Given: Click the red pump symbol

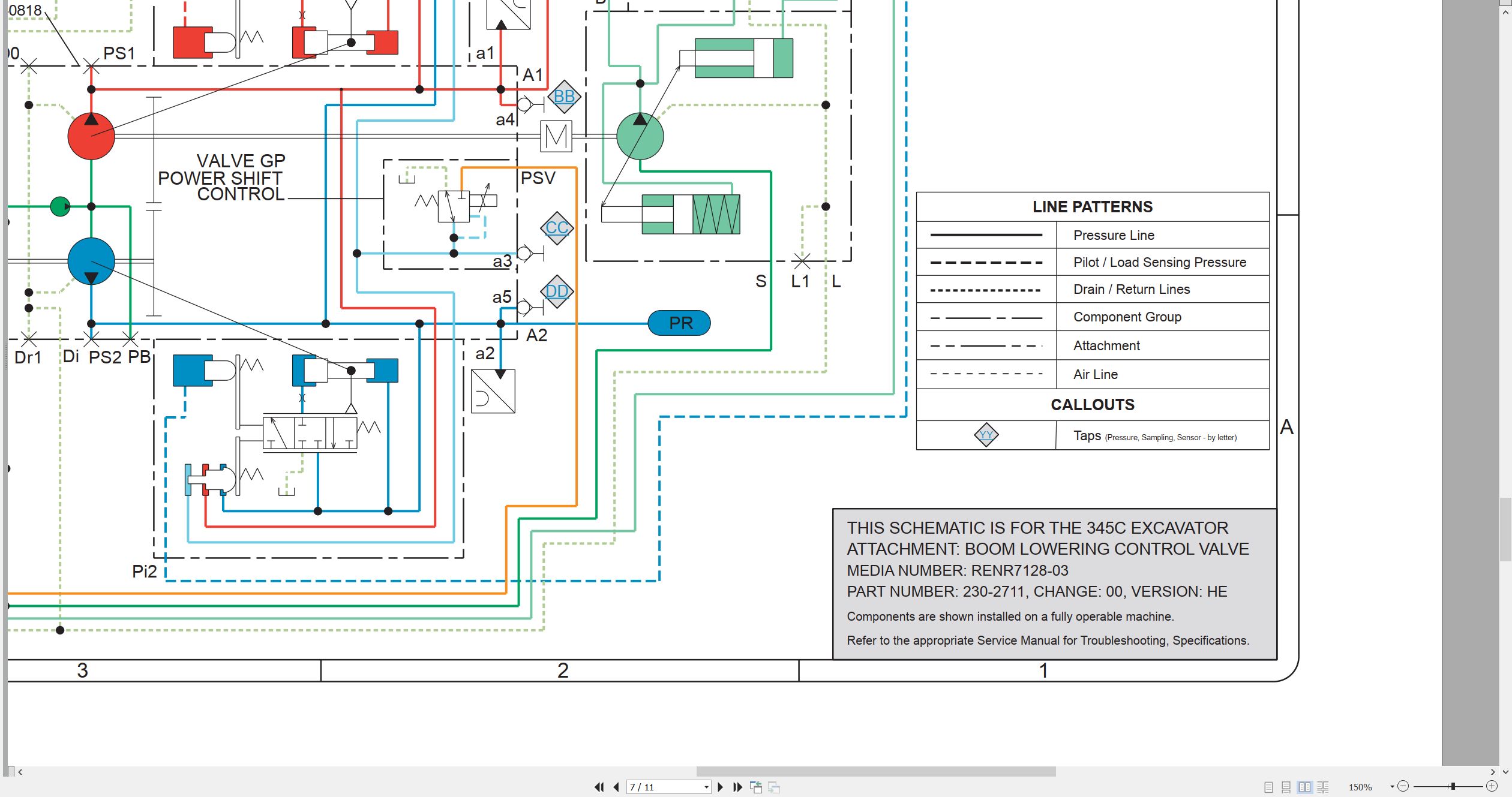Looking at the screenshot, I should 91,136.
